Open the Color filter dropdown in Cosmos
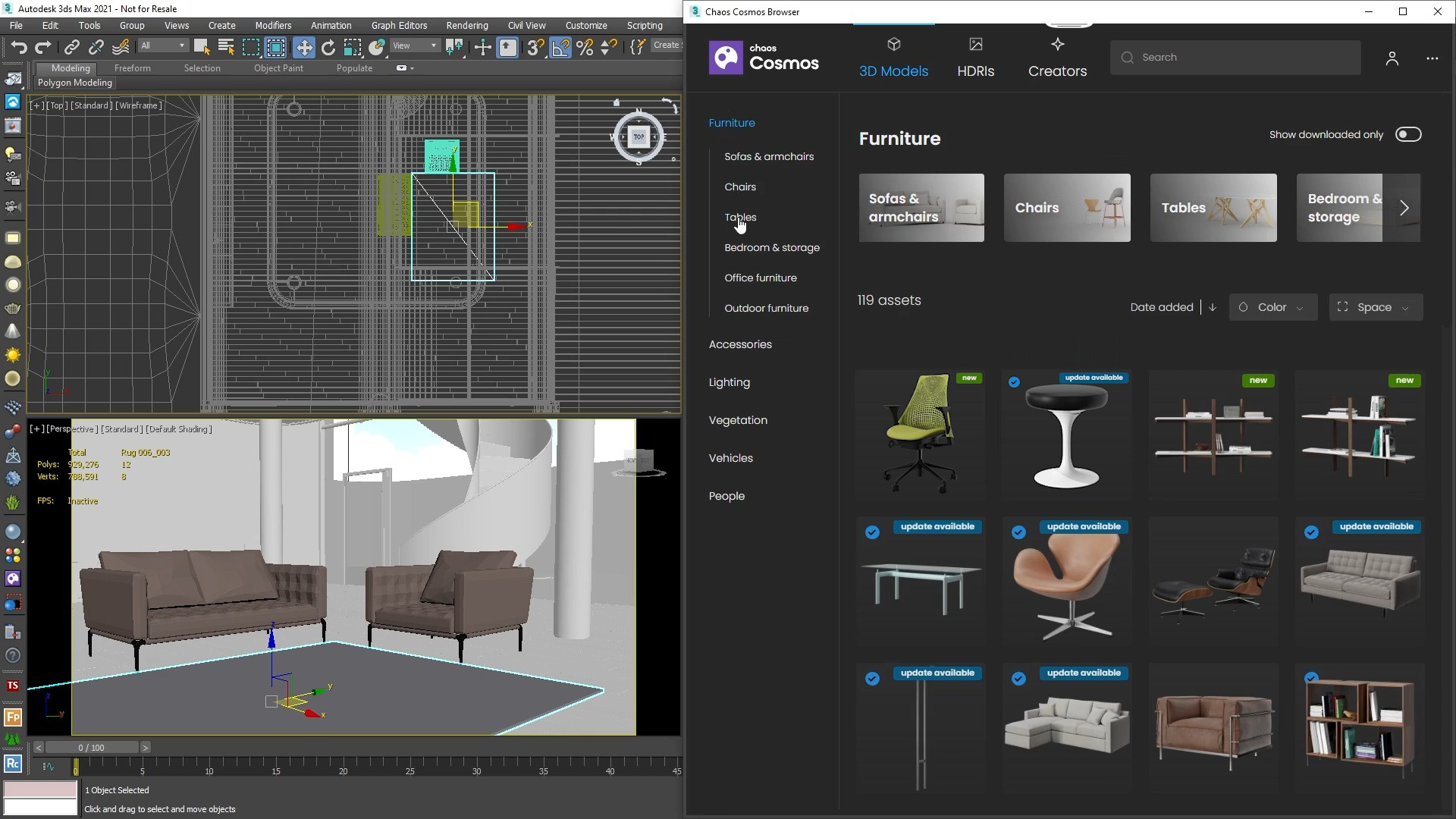This screenshot has height=819, width=1456. pos(1272,307)
